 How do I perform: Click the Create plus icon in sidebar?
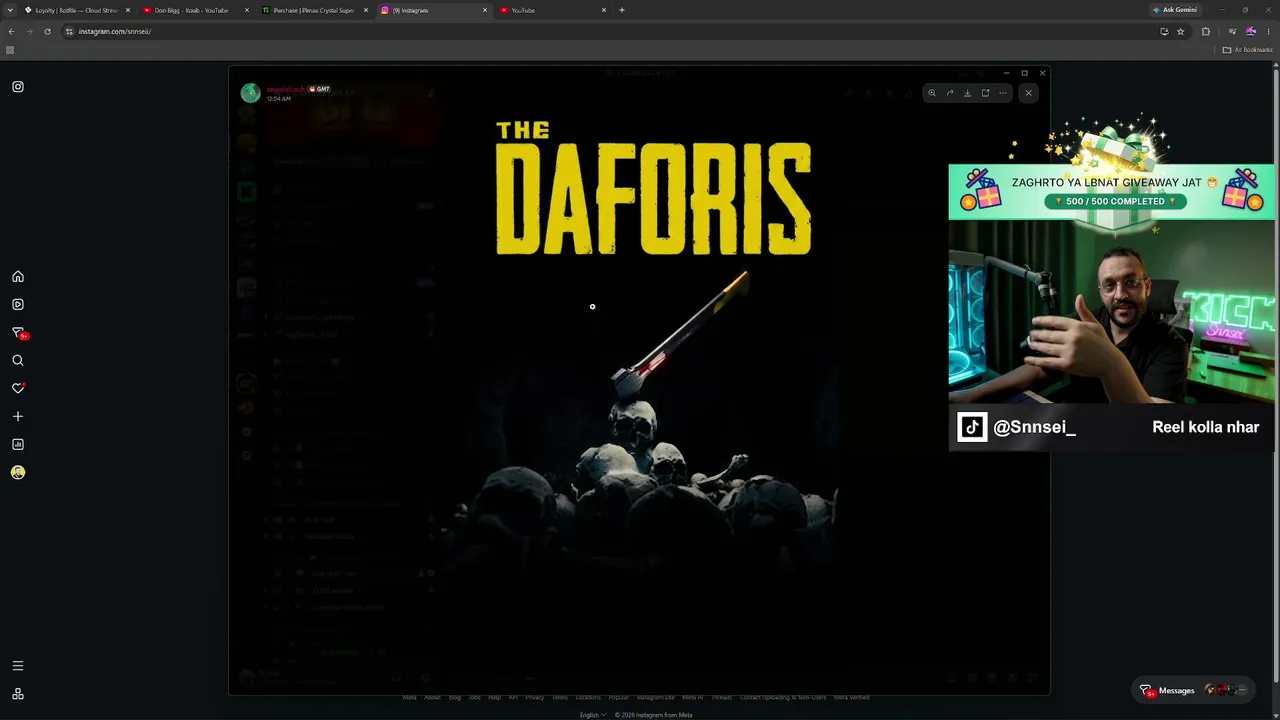[x=18, y=416]
